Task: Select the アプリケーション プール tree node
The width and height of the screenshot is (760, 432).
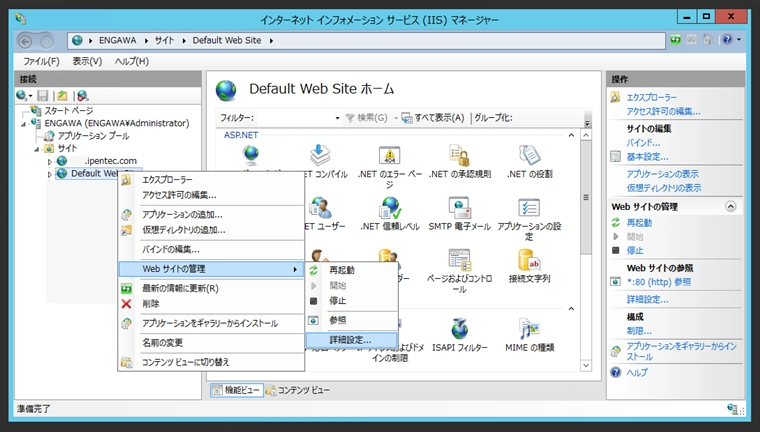Action: [93, 136]
